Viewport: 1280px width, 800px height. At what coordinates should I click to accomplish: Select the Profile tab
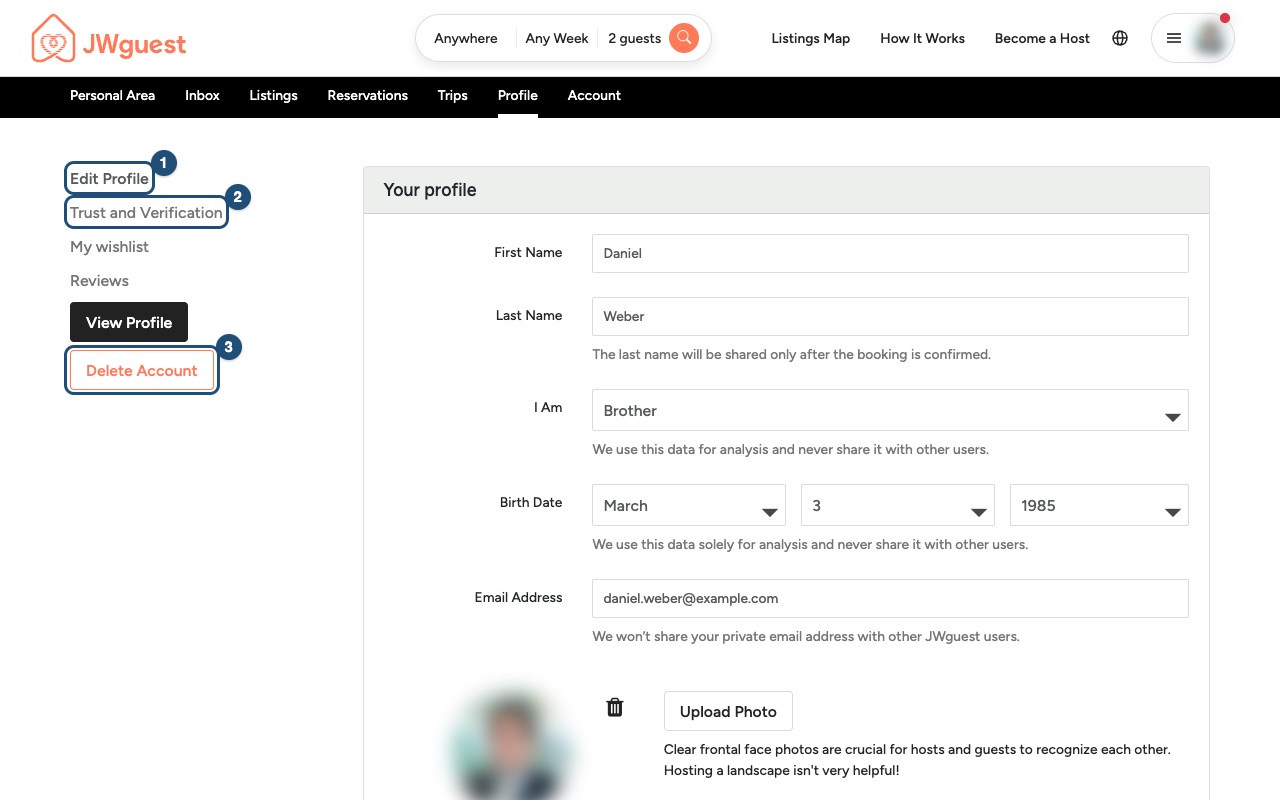518,96
